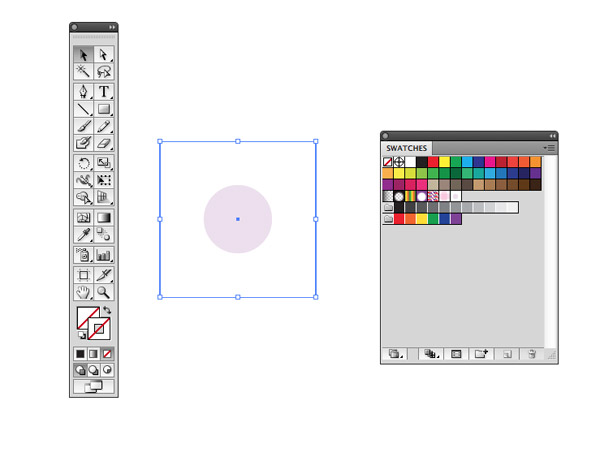Pick the rainbow gradient swatch

tap(410, 196)
